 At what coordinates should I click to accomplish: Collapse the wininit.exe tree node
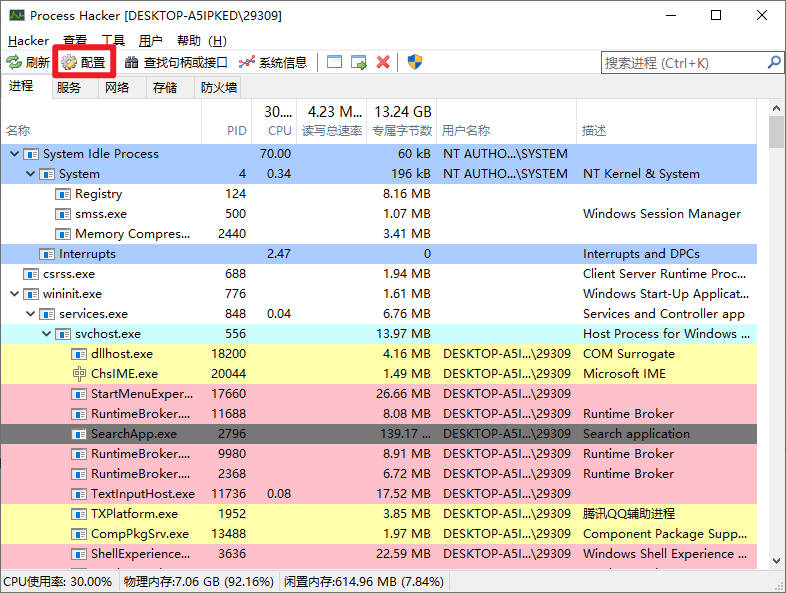pos(14,294)
